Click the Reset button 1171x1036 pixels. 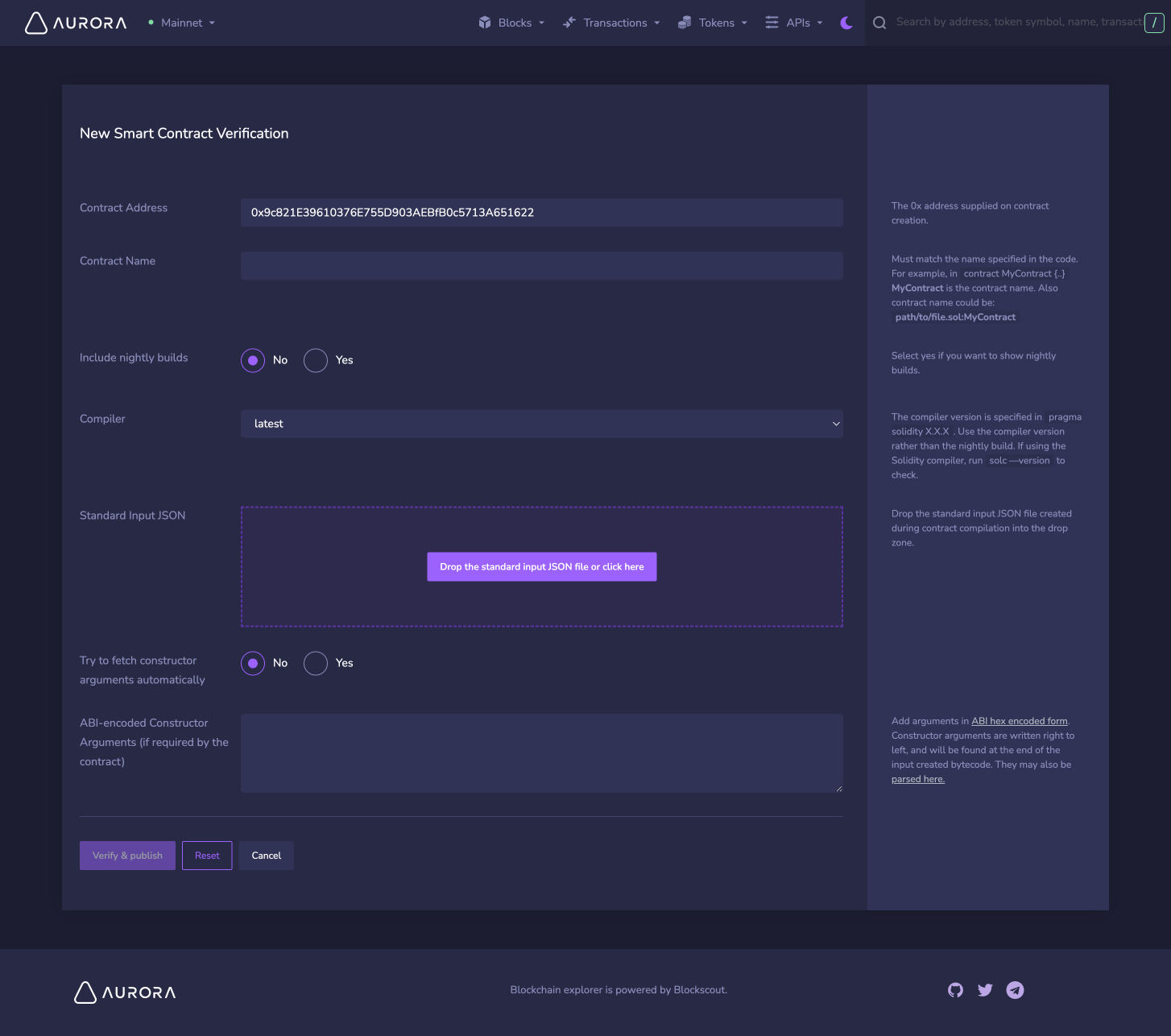207,856
